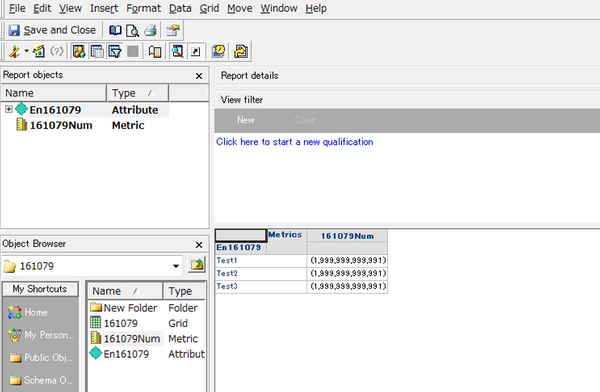Open the Home shortcut
This screenshot has width=600, height=392.
(x=28, y=312)
